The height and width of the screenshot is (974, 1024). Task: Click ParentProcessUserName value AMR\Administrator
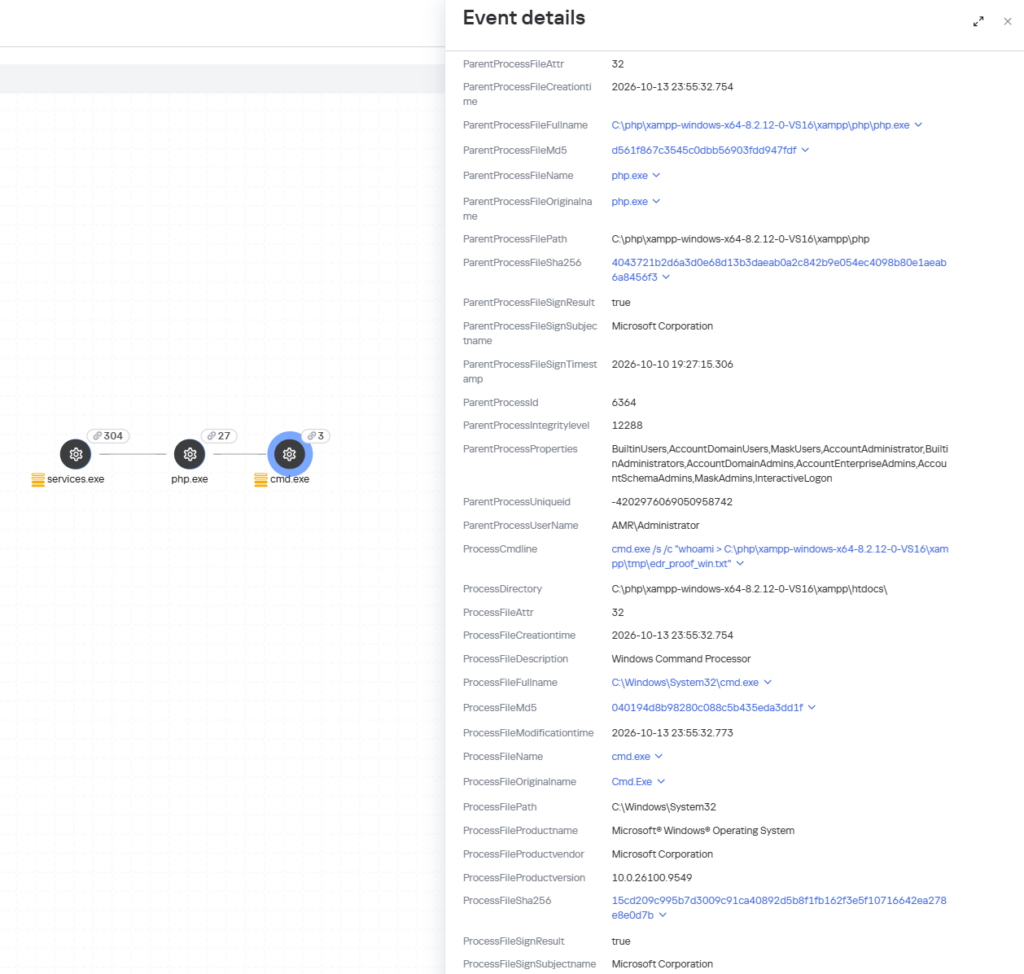655,526
